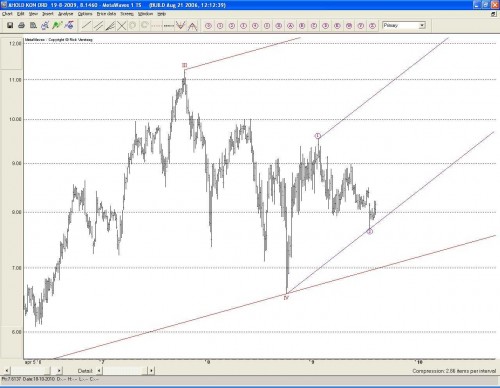The width and height of the screenshot is (500, 388).
Task: Click the circled wave C label button
Action: click(314, 26)
